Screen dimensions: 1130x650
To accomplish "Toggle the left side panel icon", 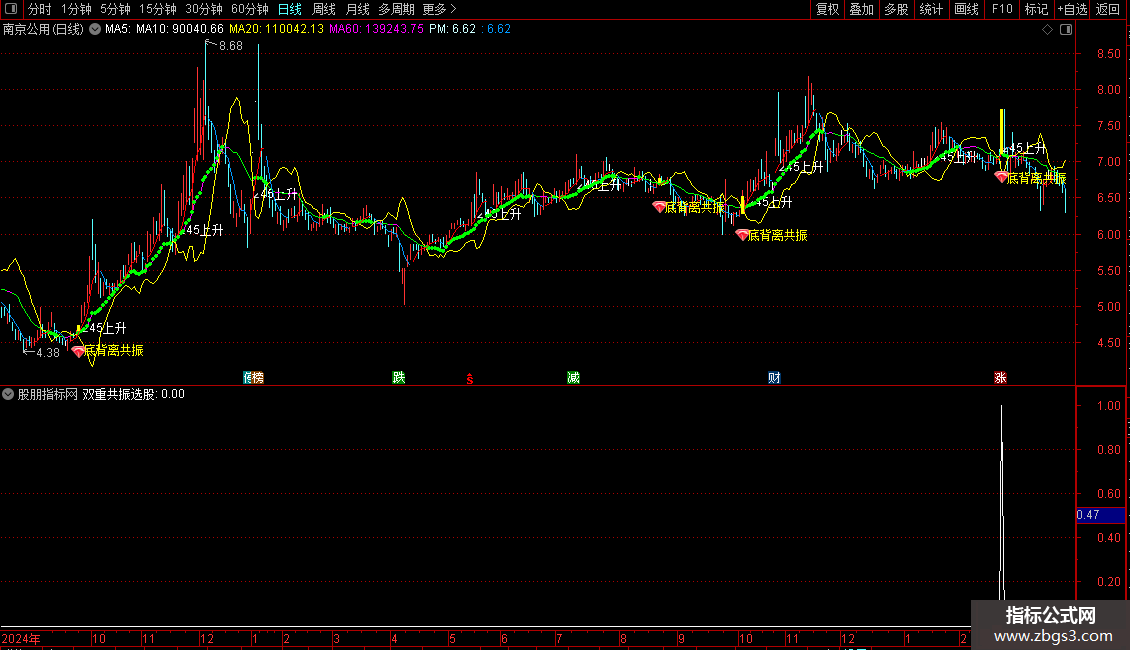I will (11, 9).
